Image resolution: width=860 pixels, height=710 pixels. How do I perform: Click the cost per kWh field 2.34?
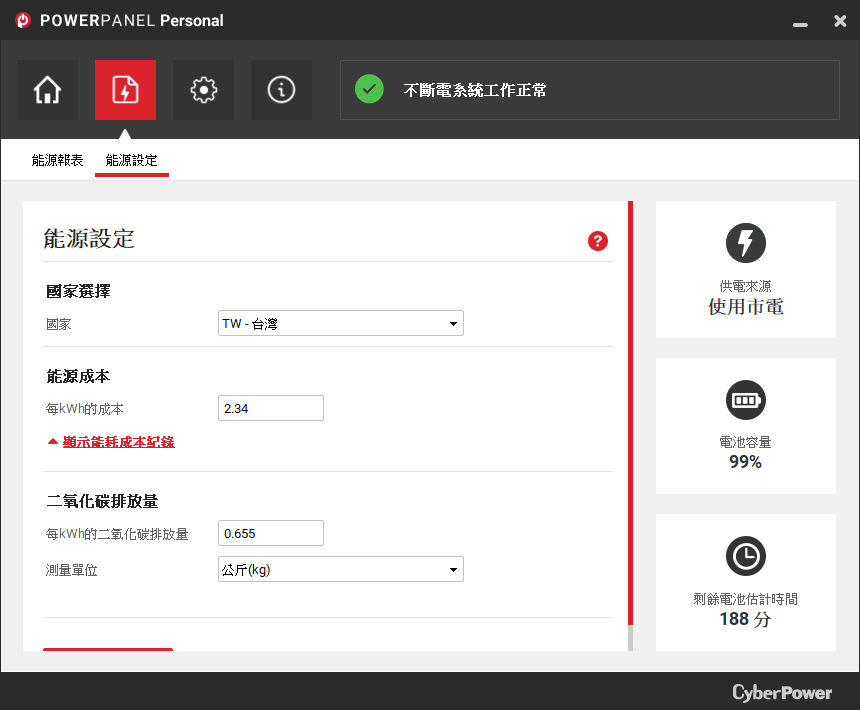point(271,408)
